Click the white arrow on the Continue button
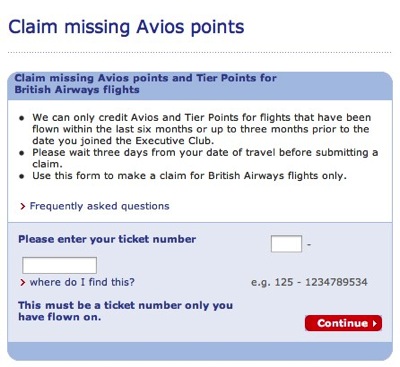Screen dimensions: 400x367 375,323
